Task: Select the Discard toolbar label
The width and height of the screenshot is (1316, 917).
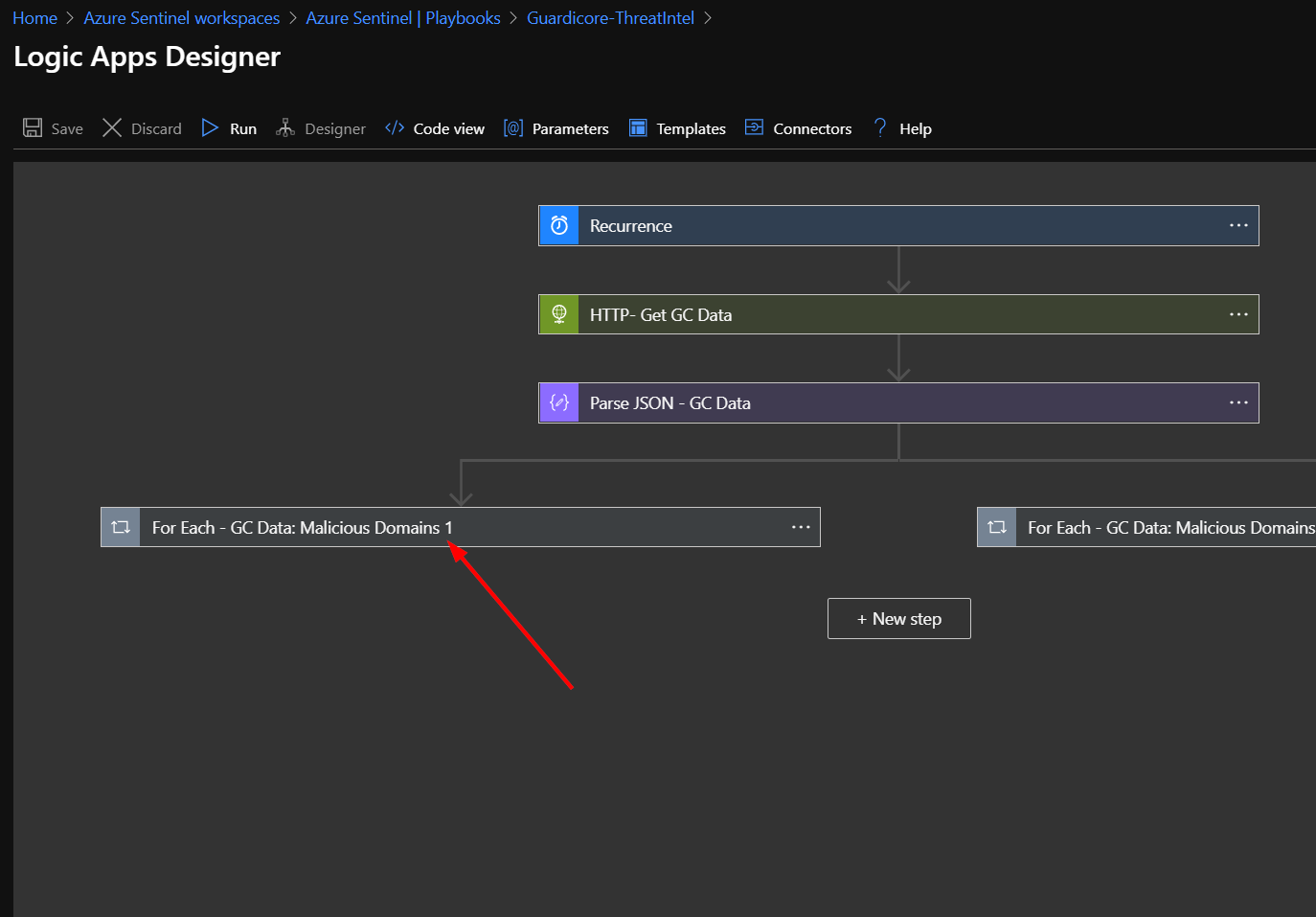Action: (156, 128)
